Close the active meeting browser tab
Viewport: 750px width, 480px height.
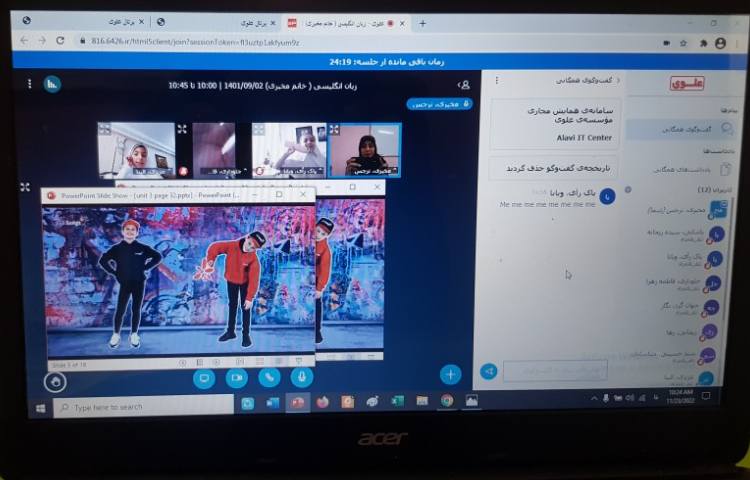pyautogui.click(x=403, y=23)
